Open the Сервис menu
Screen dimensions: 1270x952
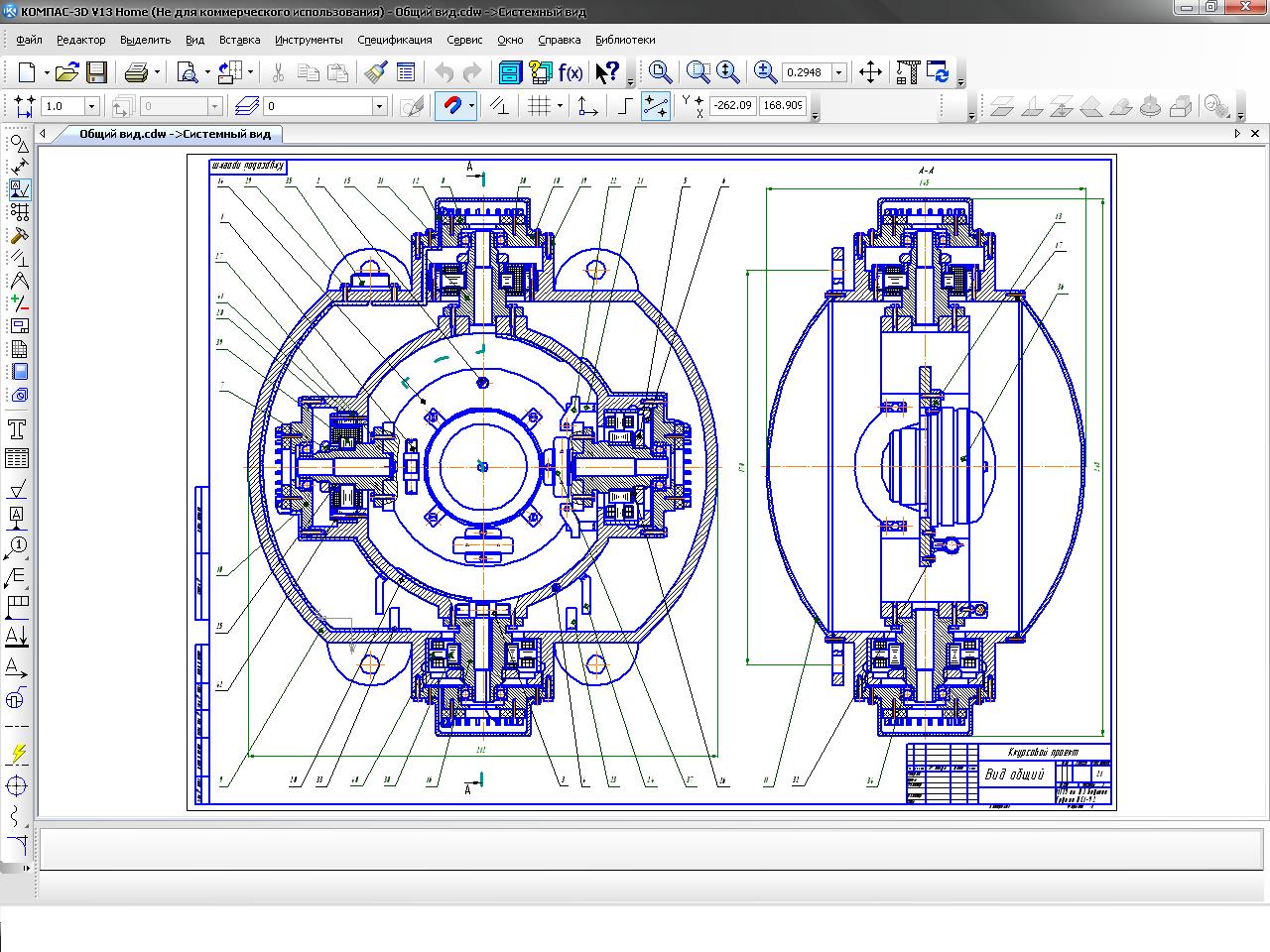click(x=464, y=40)
